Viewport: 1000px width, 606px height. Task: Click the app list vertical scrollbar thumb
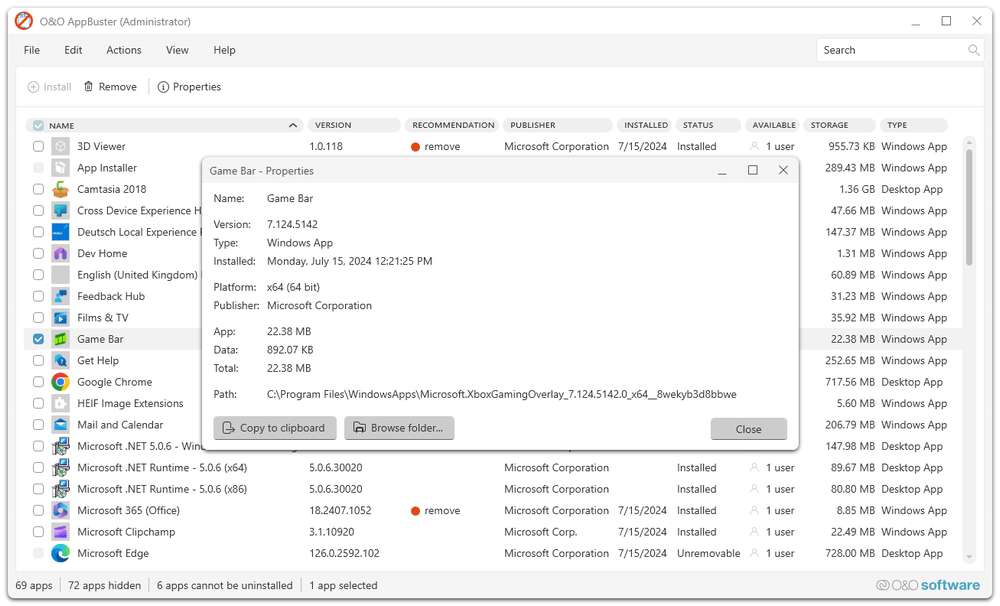pos(969,207)
